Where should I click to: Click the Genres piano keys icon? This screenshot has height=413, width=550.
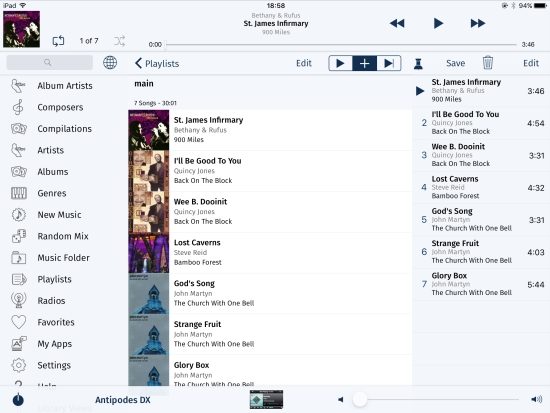[x=19, y=193]
